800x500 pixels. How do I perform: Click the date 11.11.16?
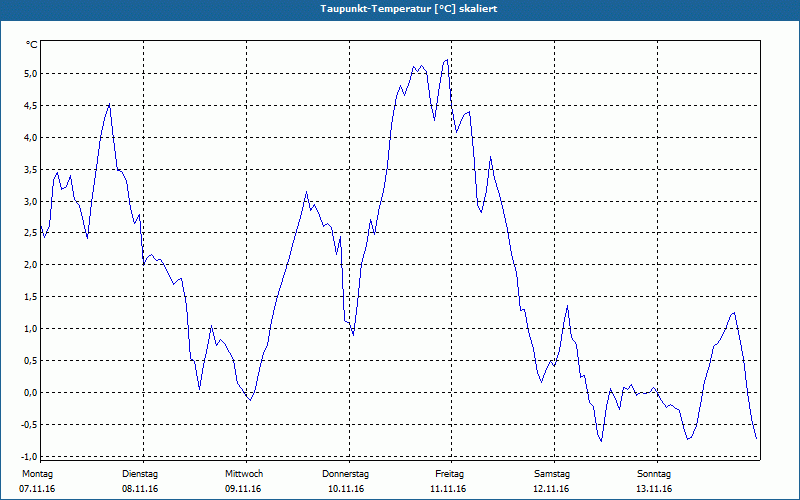point(448,489)
